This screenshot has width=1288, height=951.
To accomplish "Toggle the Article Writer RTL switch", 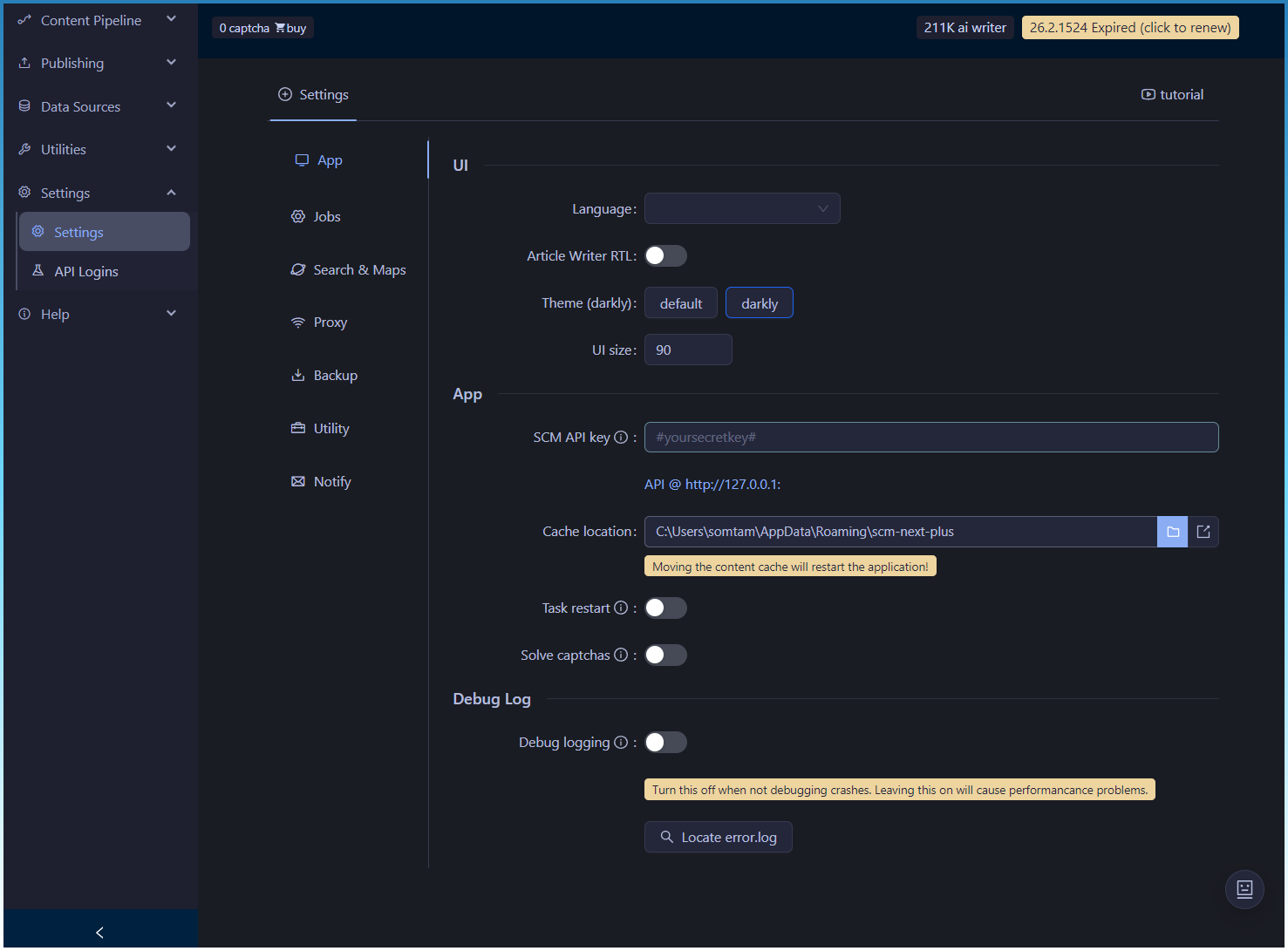I will (x=665, y=256).
